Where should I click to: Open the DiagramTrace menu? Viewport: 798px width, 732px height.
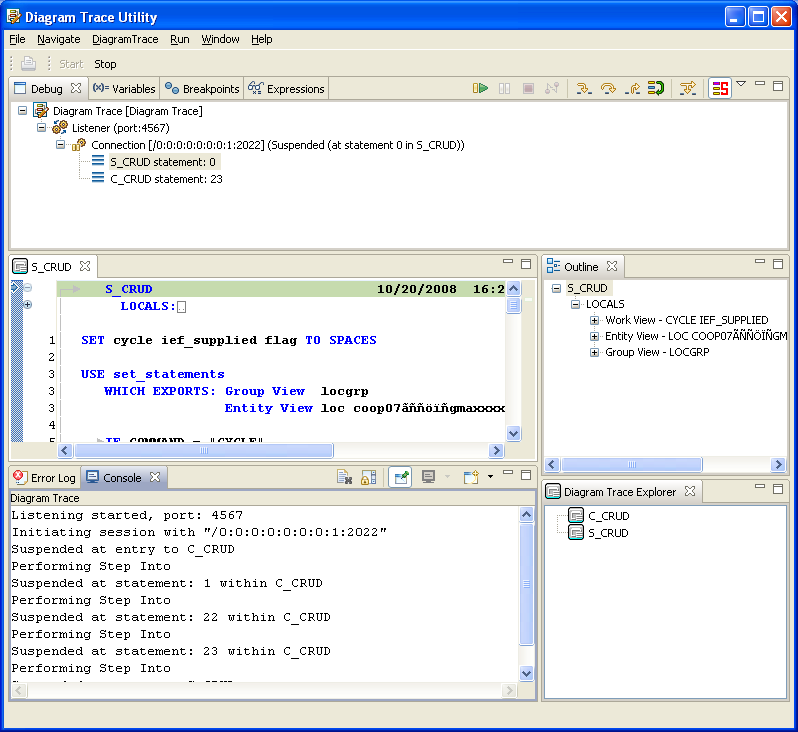click(125, 39)
